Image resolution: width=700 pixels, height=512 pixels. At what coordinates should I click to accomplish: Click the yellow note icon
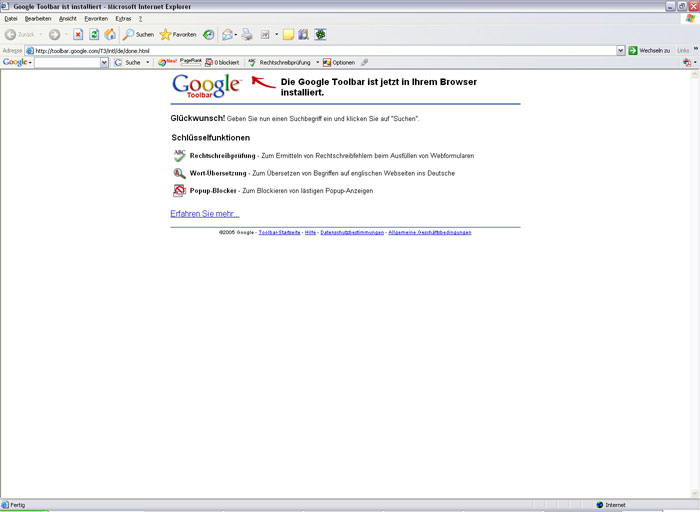point(288,34)
